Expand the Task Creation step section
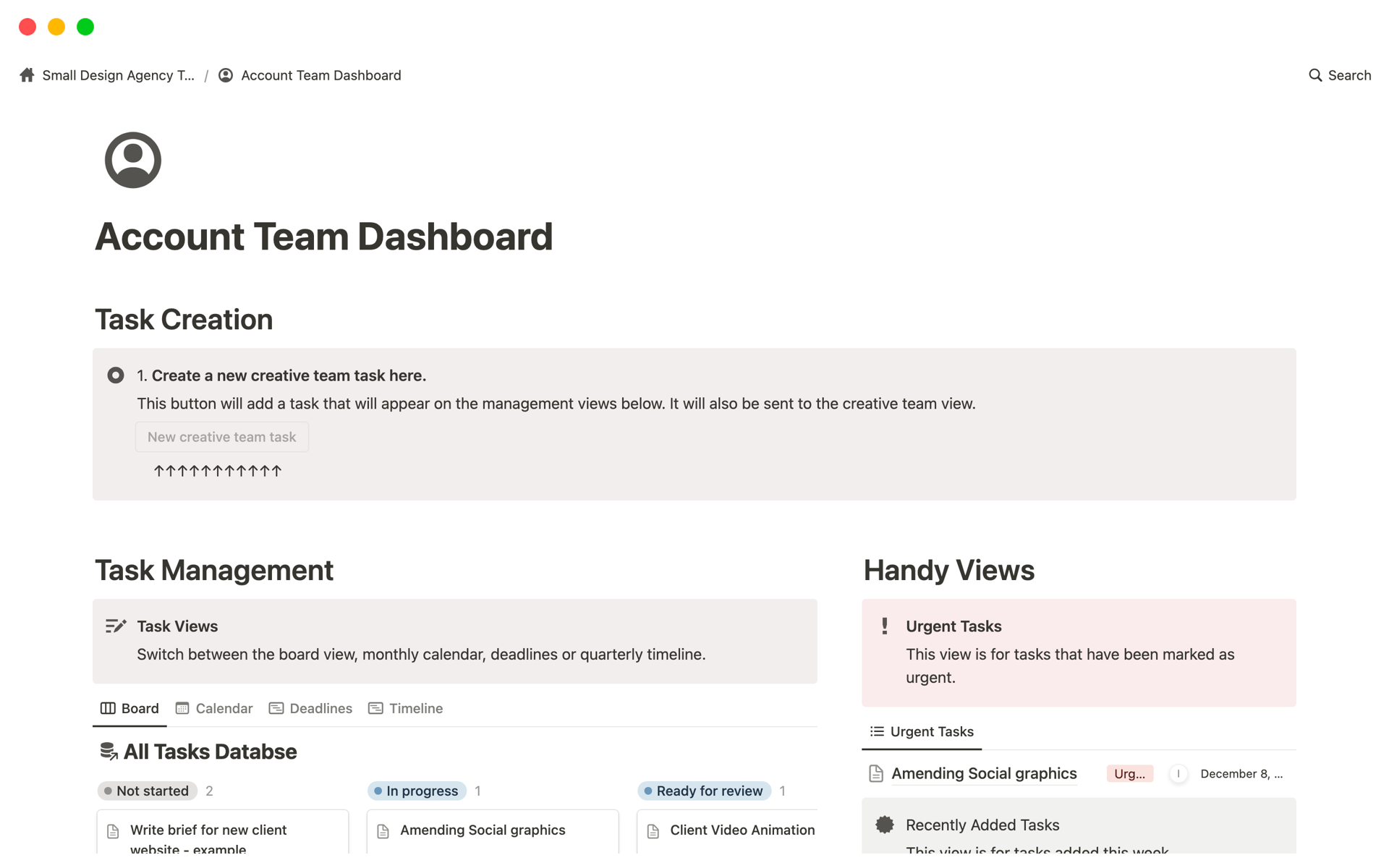The height and width of the screenshot is (868, 1389). point(115,375)
